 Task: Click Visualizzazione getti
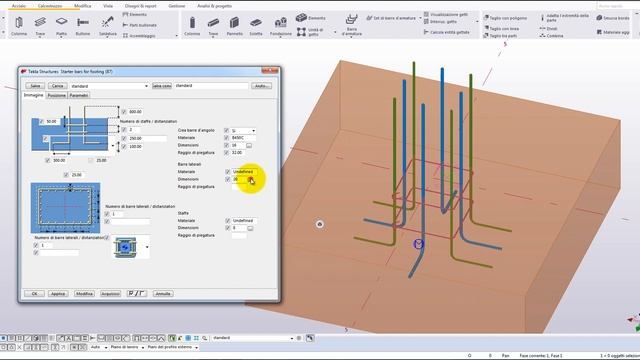coord(446,14)
